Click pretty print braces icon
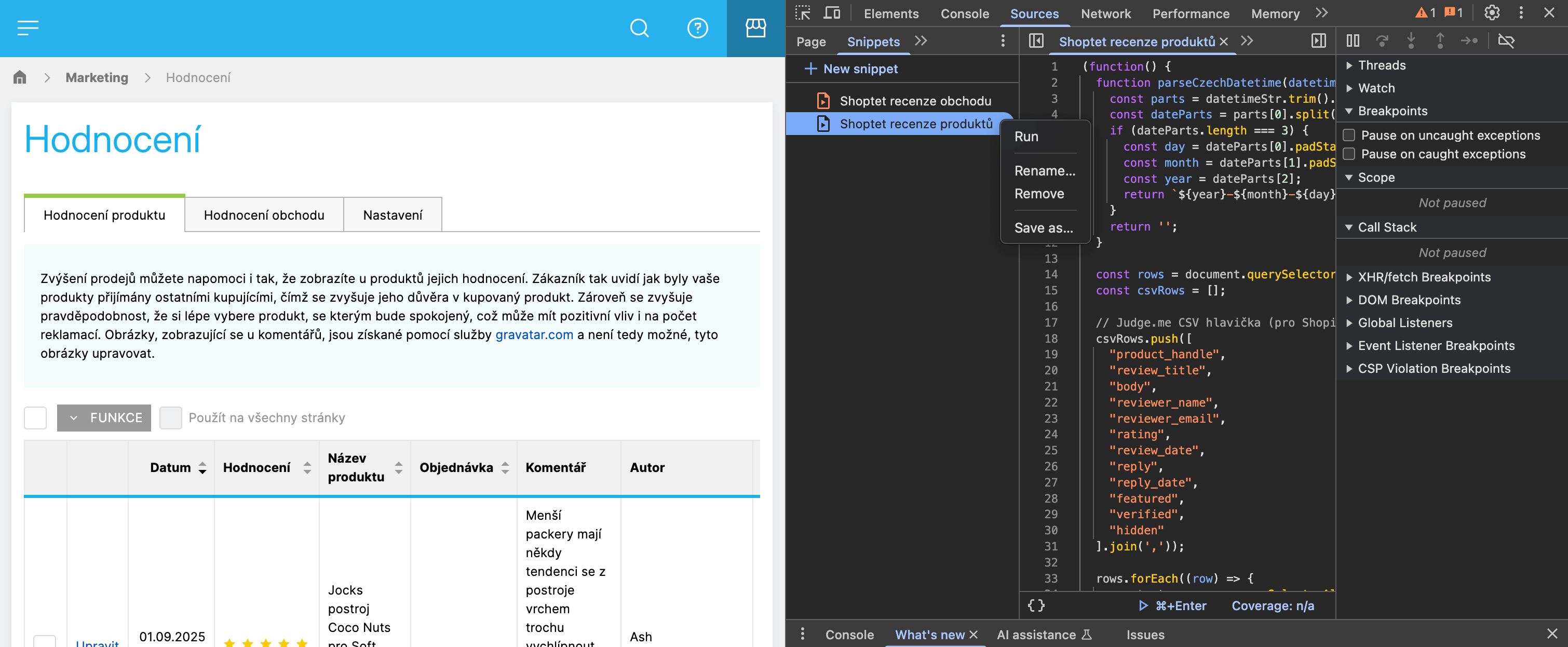This screenshot has height=647, width=1568. 1036,605
